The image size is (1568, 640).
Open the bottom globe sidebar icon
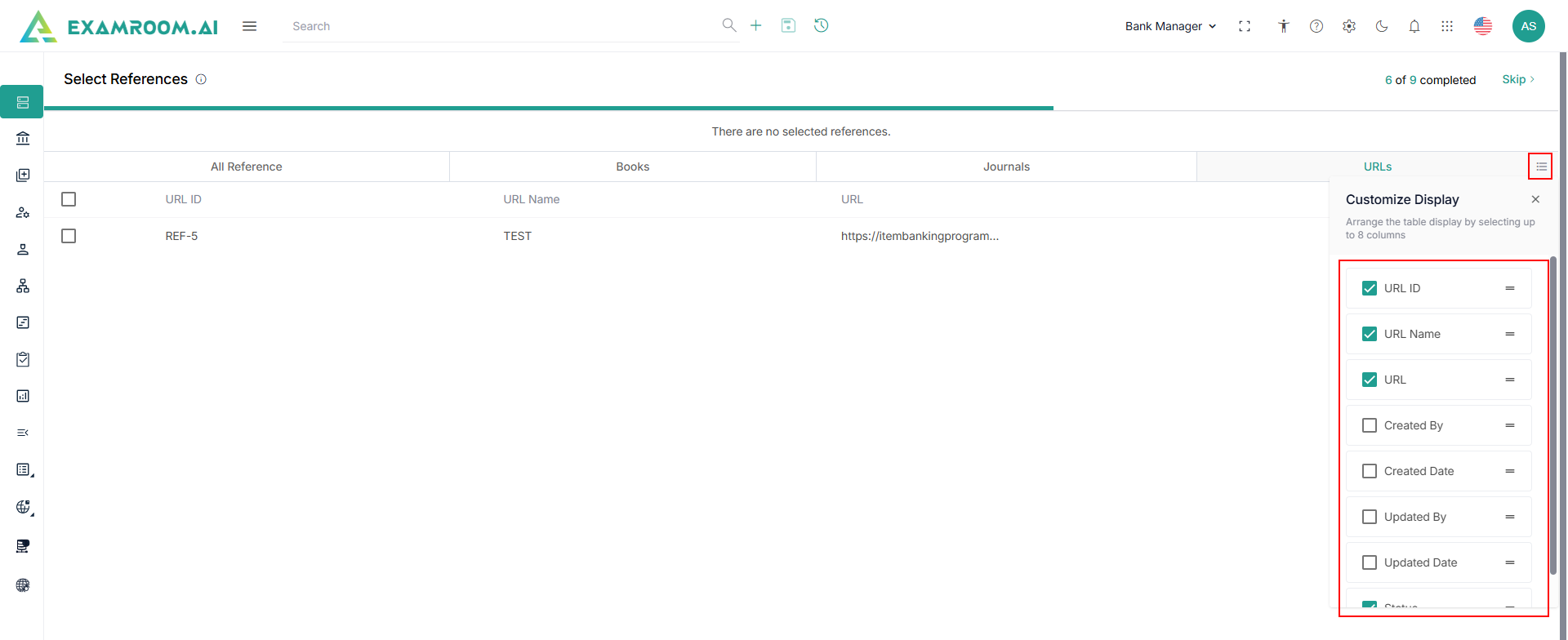(23, 585)
